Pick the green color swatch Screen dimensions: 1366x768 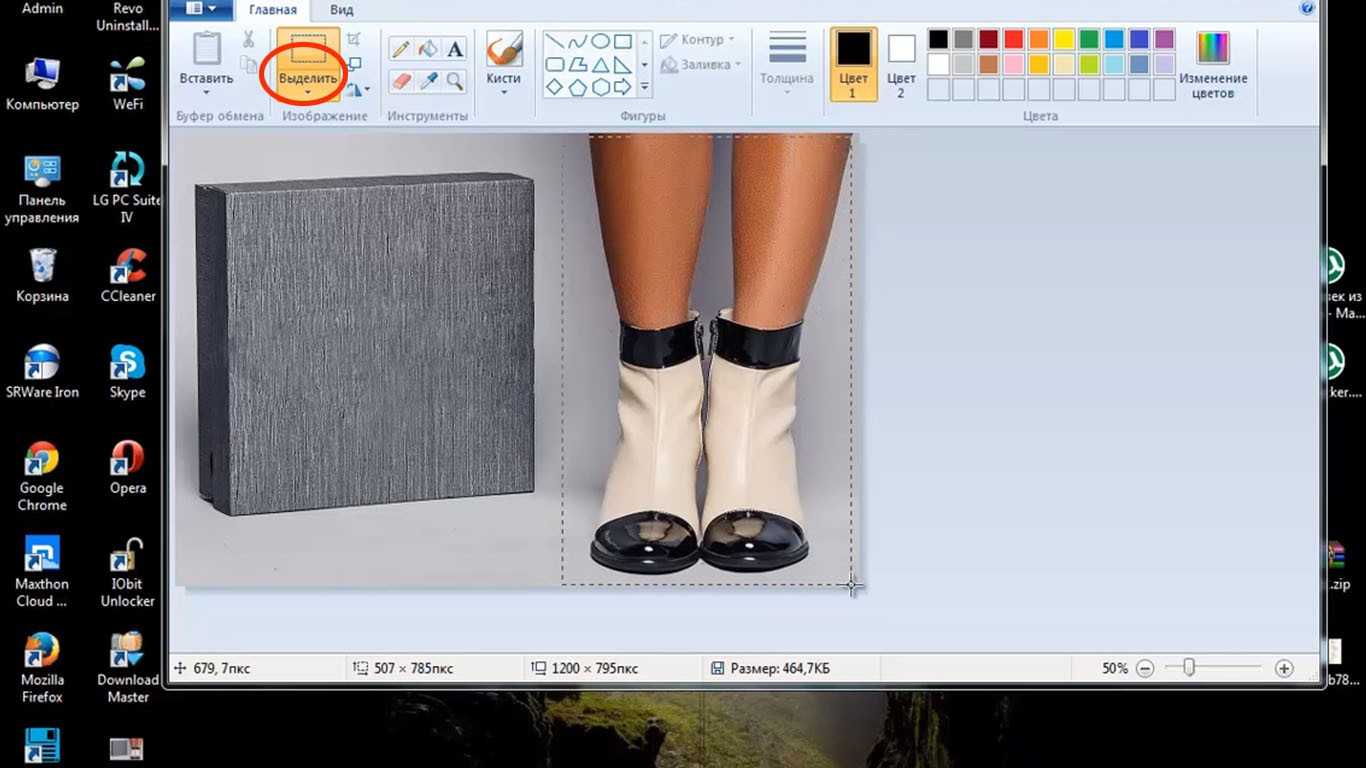point(1089,40)
